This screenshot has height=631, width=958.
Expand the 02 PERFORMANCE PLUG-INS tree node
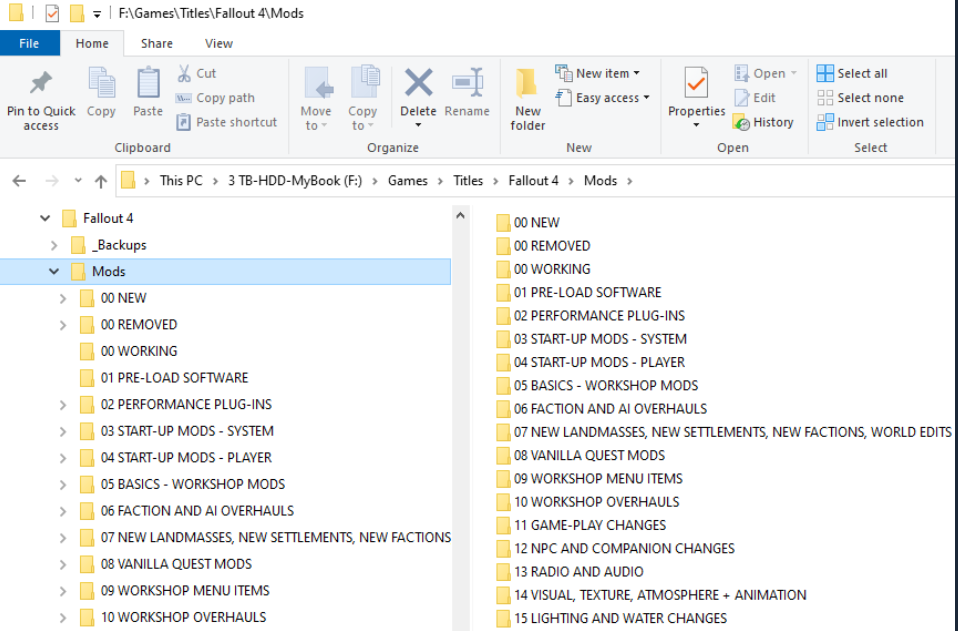point(63,405)
